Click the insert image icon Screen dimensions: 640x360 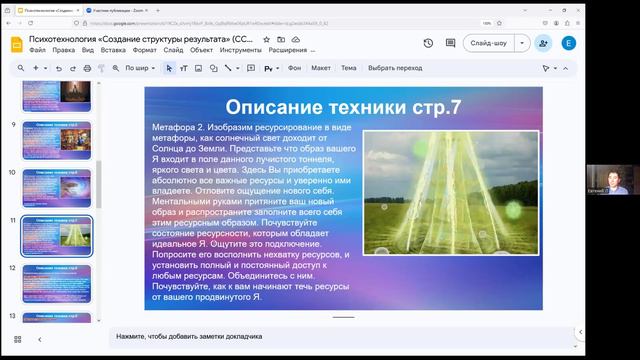click(x=198, y=69)
